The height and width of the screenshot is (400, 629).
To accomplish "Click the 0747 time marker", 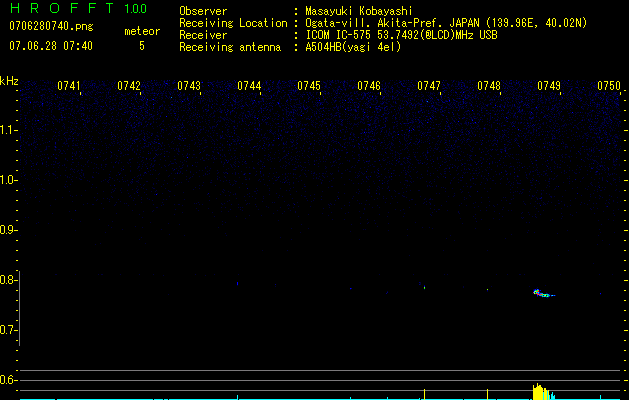I will 429,86.
